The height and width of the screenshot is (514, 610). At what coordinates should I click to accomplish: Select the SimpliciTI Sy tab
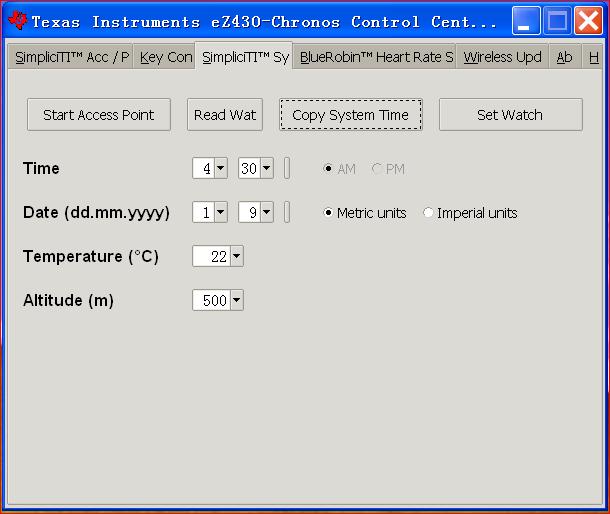click(x=244, y=56)
